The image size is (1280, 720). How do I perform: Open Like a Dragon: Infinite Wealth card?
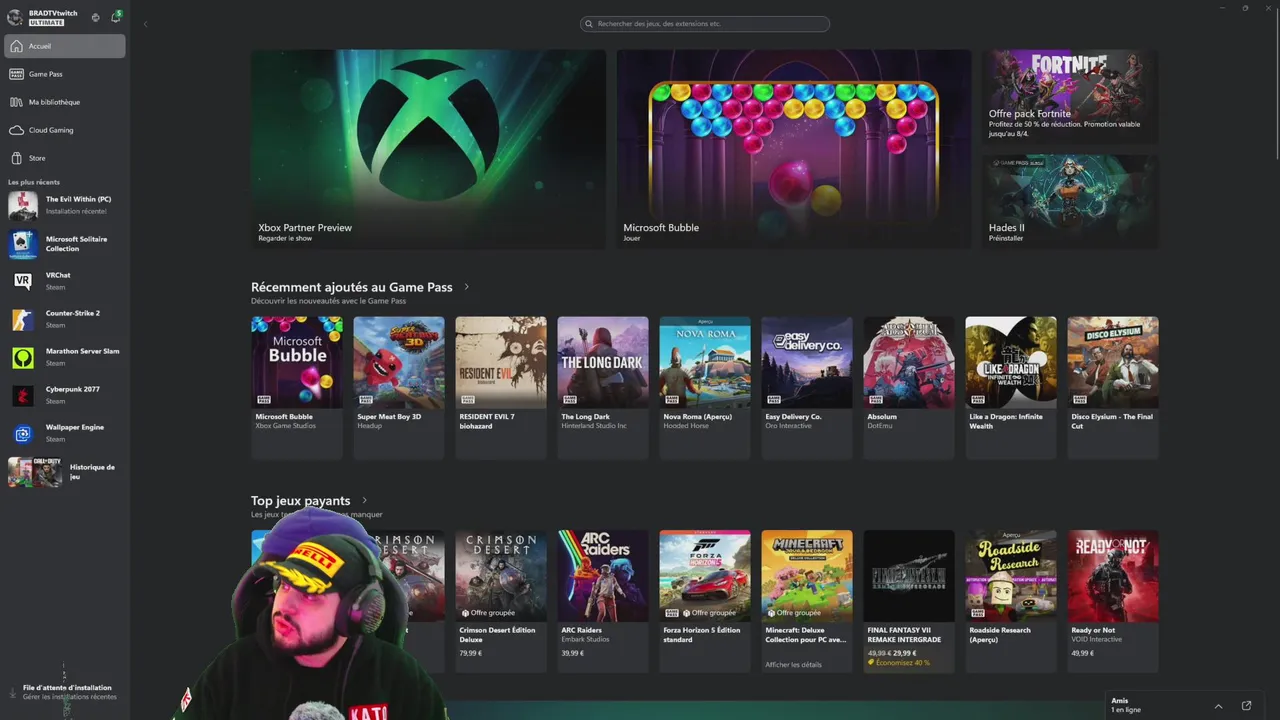click(1011, 387)
